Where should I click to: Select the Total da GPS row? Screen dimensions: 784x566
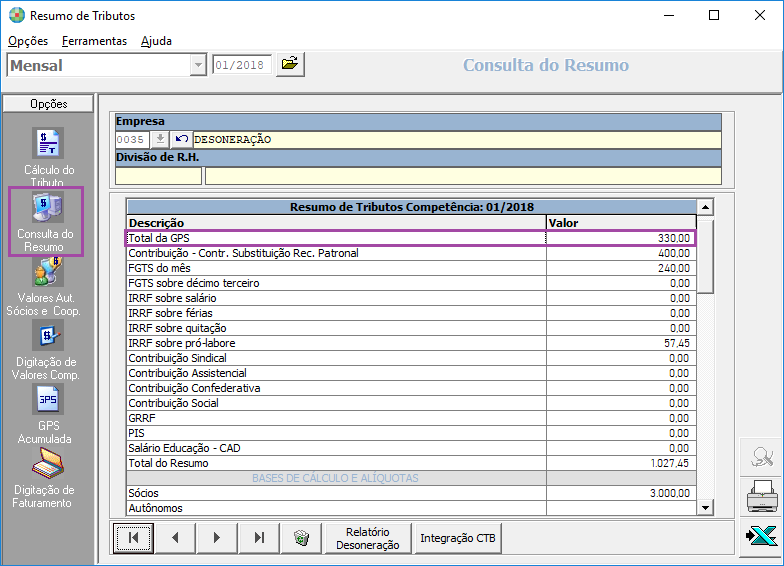point(411,238)
